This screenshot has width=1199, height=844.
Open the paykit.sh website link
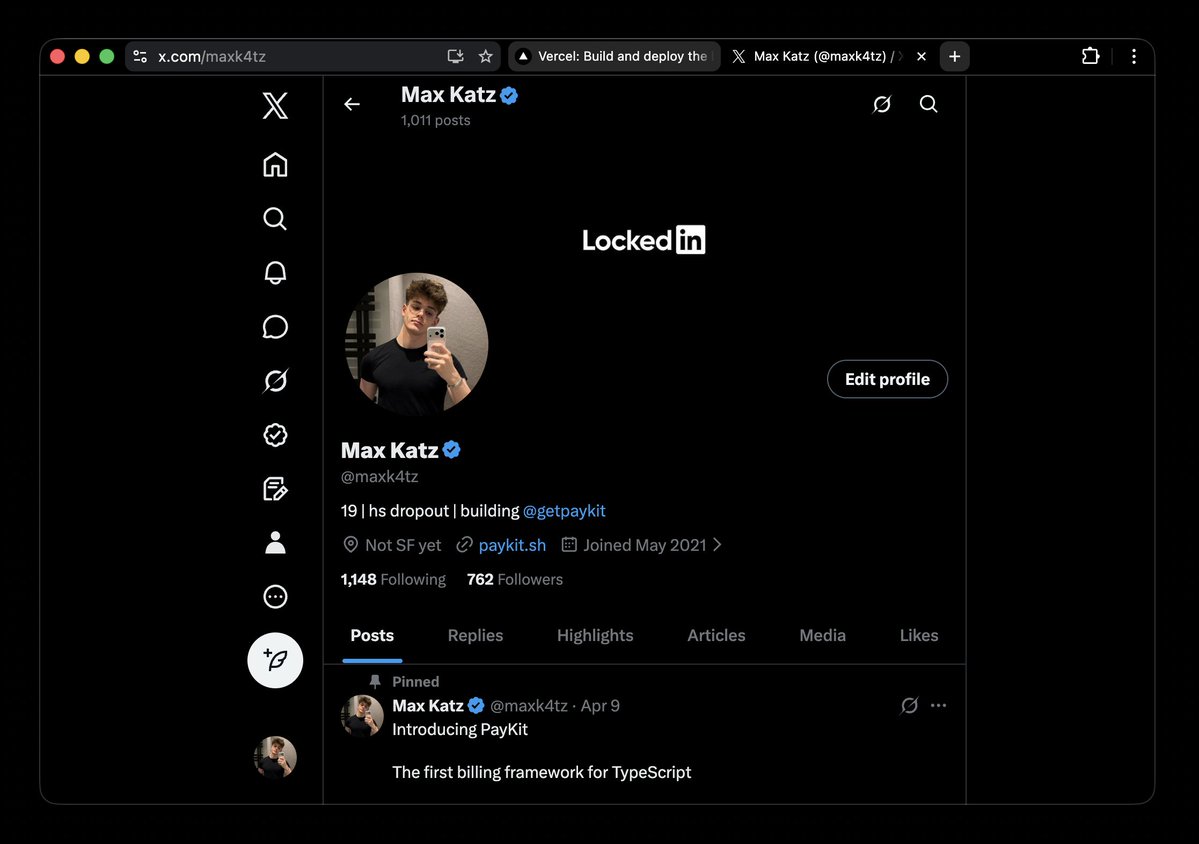(512, 545)
